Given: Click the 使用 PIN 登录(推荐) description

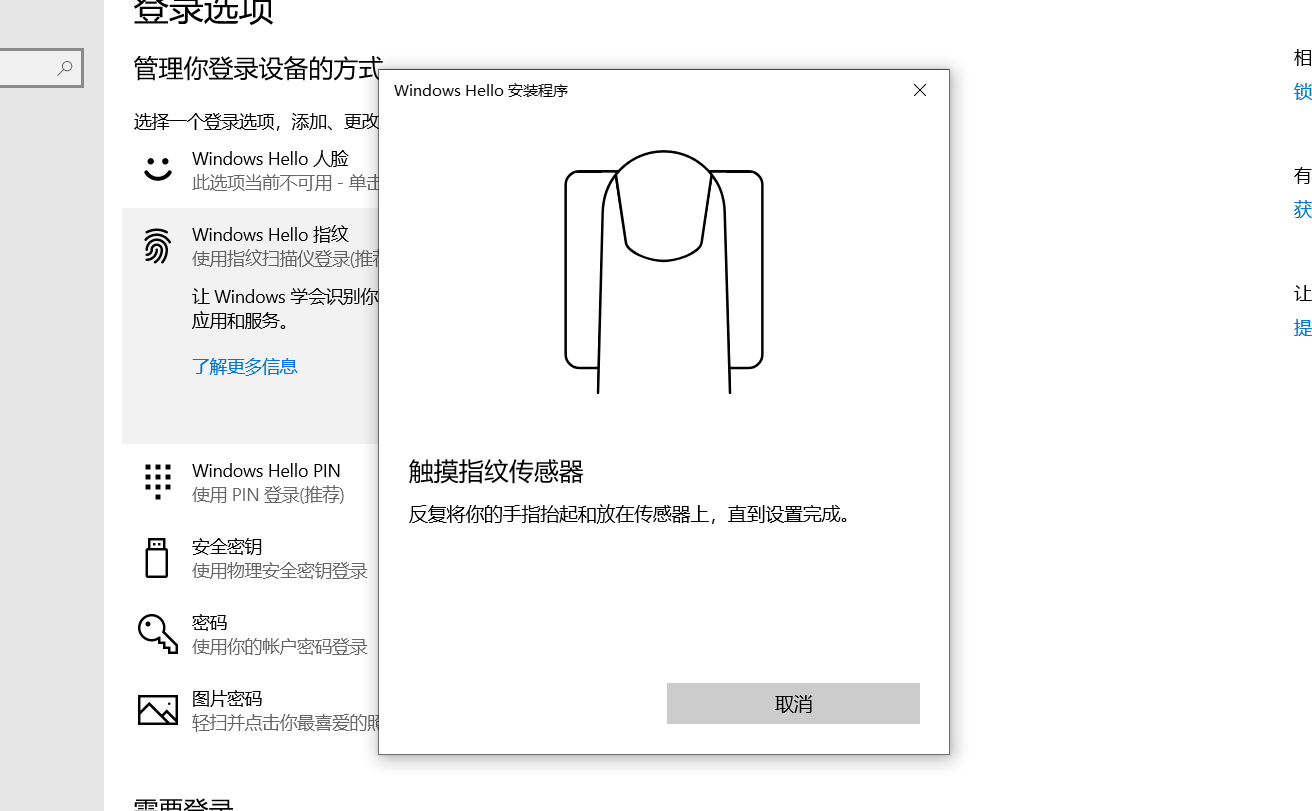Looking at the screenshot, I should click(268, 495).
